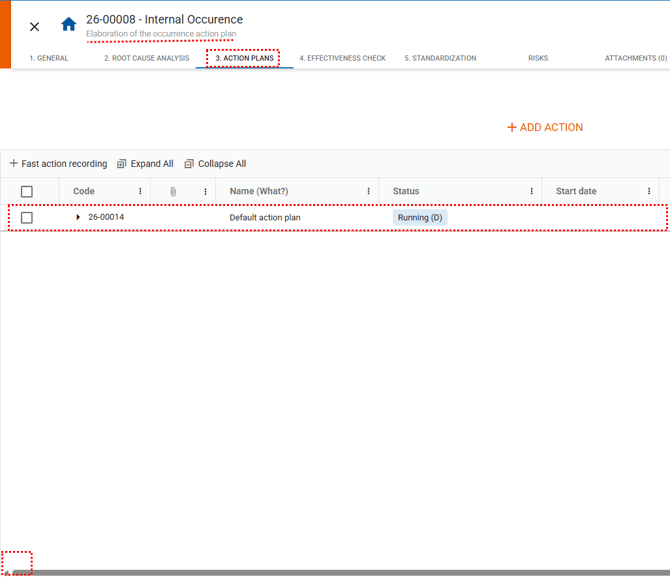Open Status column options menu
The width and height of the screenshot is (670, 577).
532,192
